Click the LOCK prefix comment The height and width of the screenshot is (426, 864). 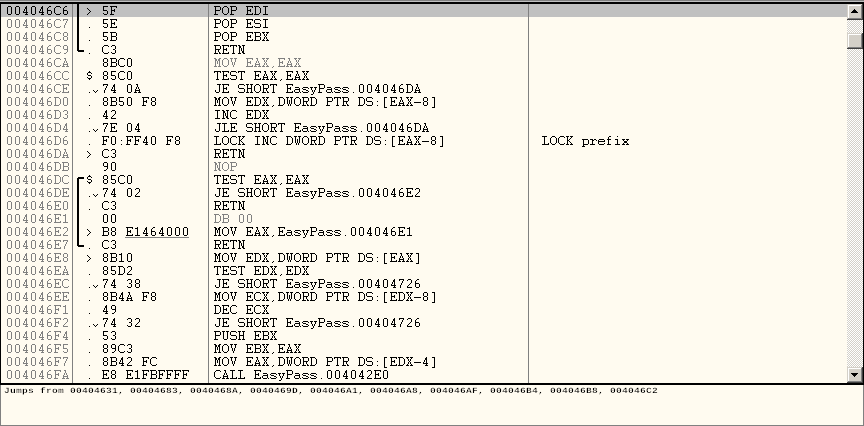(x=585, y=141)
